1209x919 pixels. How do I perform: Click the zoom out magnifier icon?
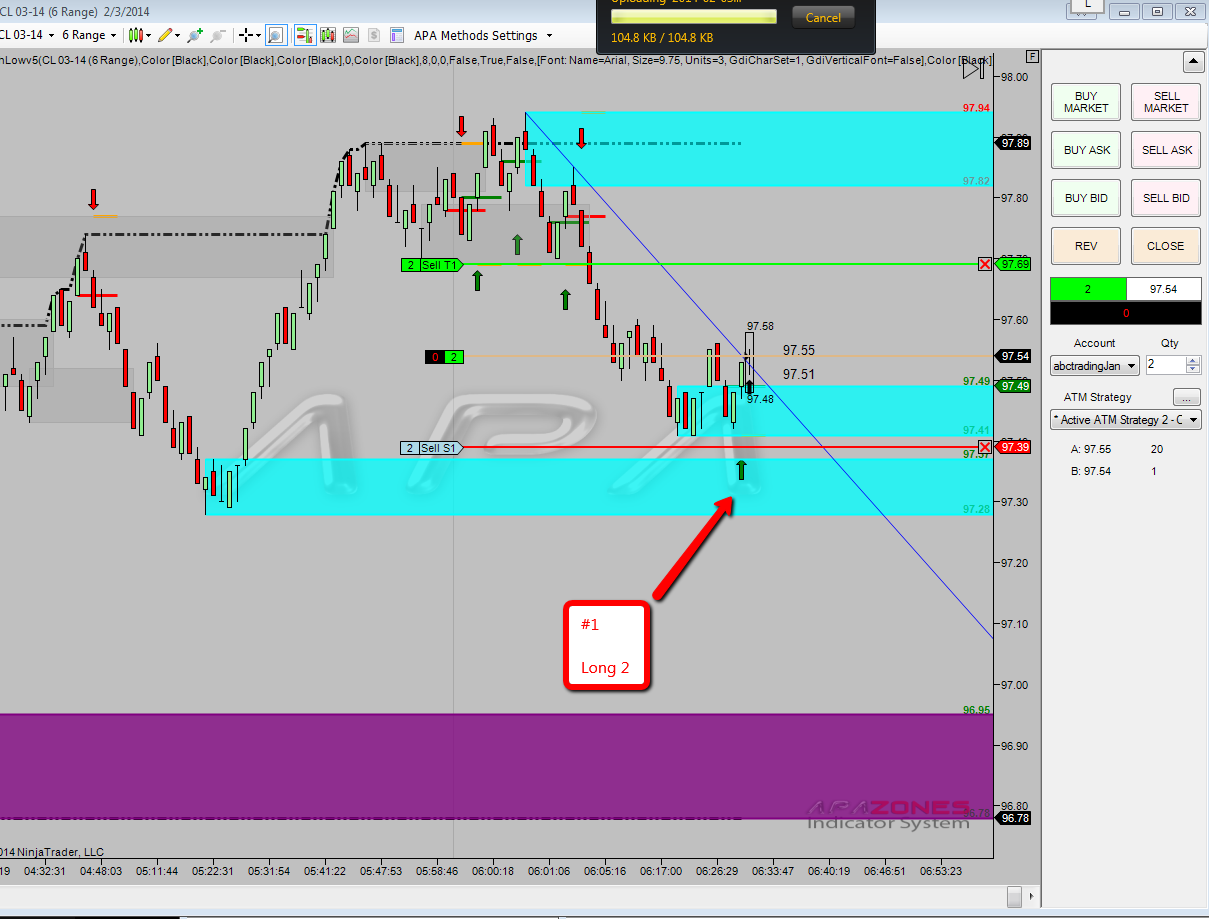(x=218, y=35)
